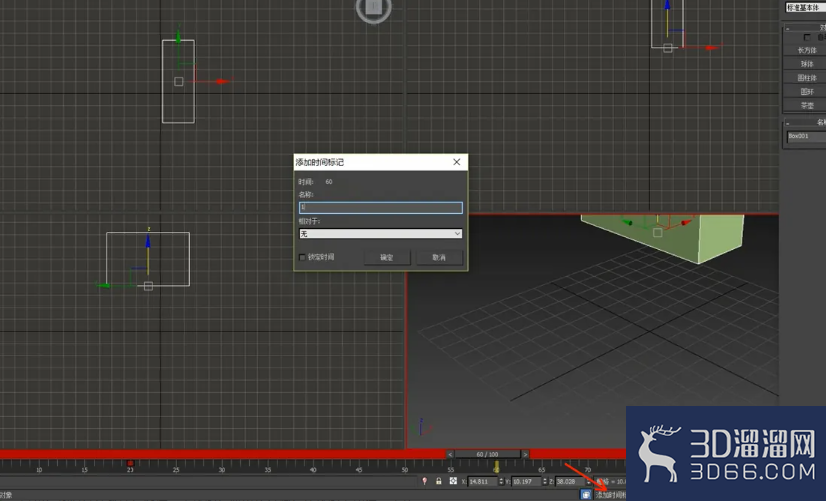Click the selection lock toggle icon
The height and width of the screenshot is (501, 826).
(438, 481)
